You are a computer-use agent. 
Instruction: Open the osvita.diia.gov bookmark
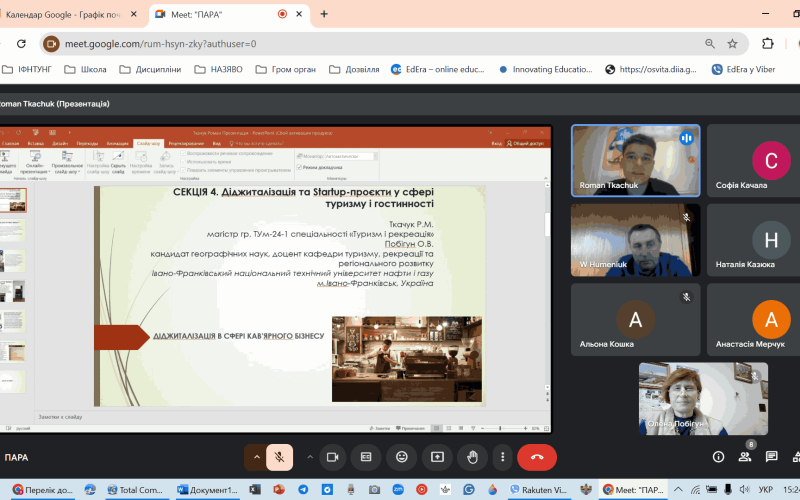tap(651, 69)
